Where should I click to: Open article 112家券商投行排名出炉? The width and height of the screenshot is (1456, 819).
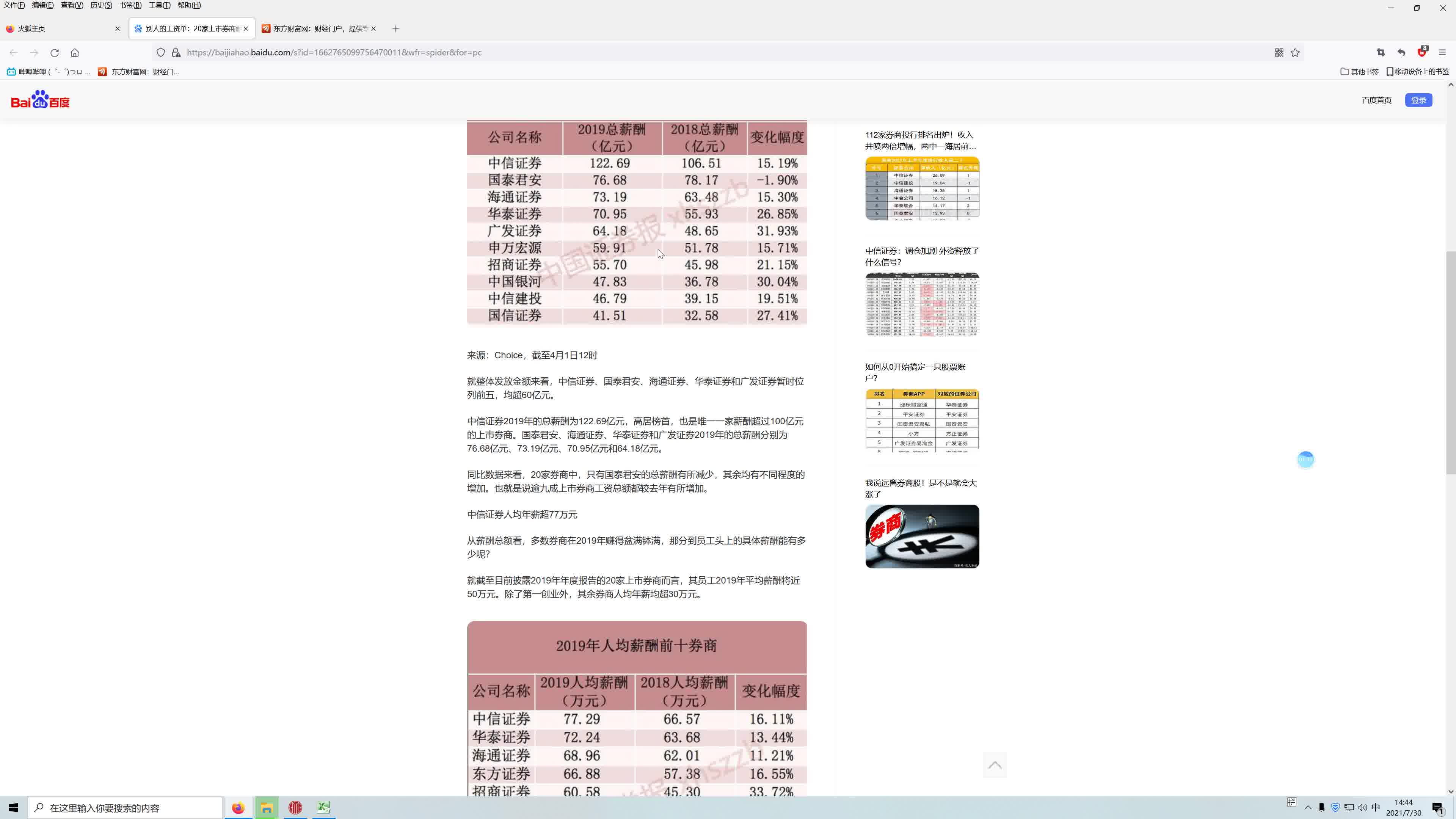[920, 140]
